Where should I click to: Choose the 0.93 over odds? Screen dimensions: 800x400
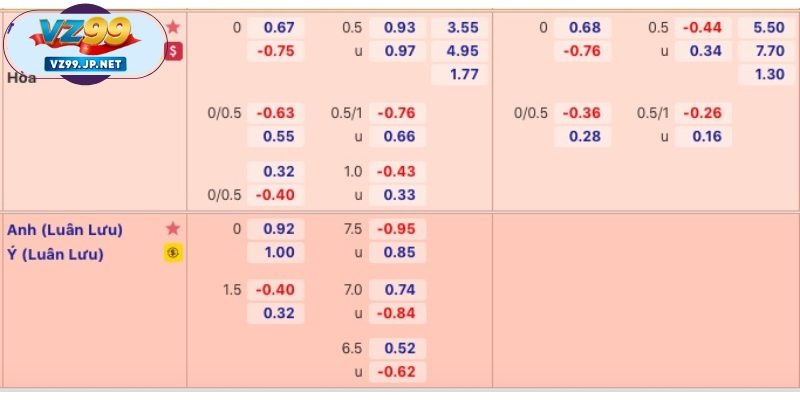click(x=398, y=27)
